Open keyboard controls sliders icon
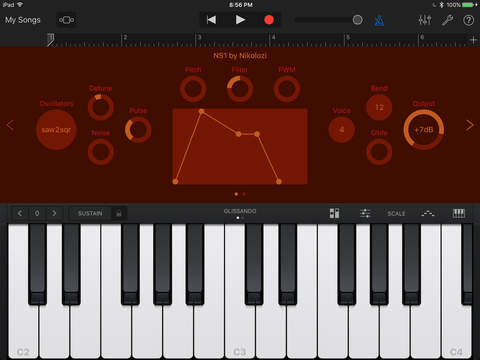The image size is (480, 360). (365, 213)
